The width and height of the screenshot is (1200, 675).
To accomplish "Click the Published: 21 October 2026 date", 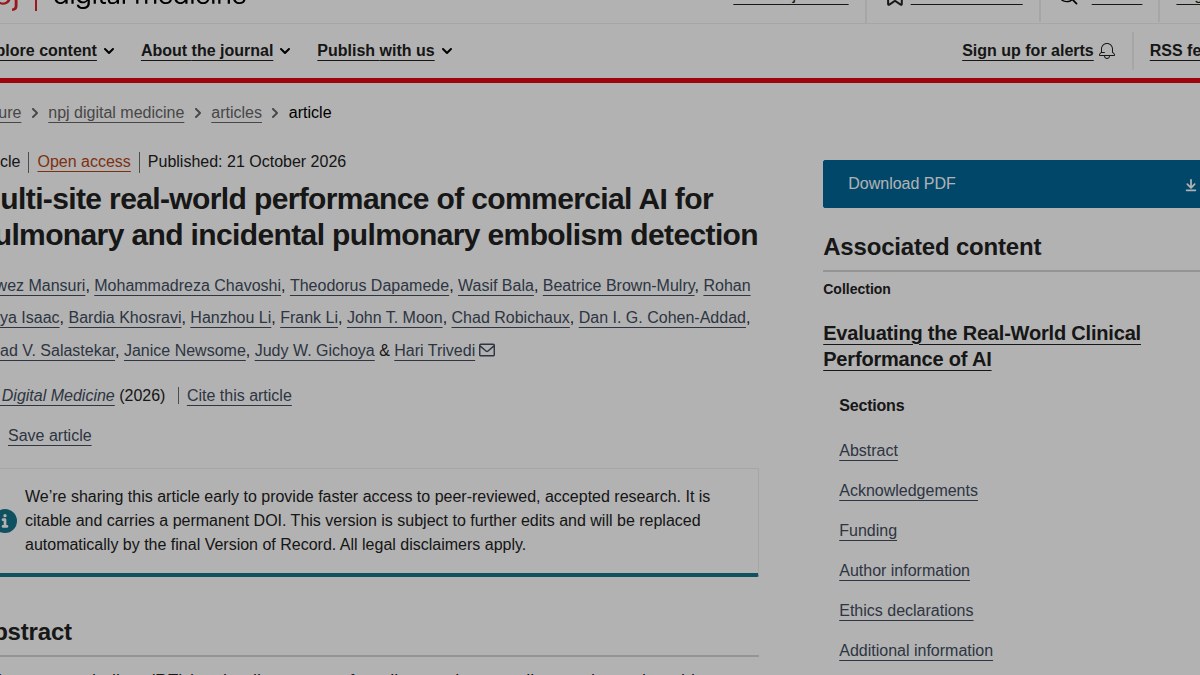I will (x=247, y=162).
